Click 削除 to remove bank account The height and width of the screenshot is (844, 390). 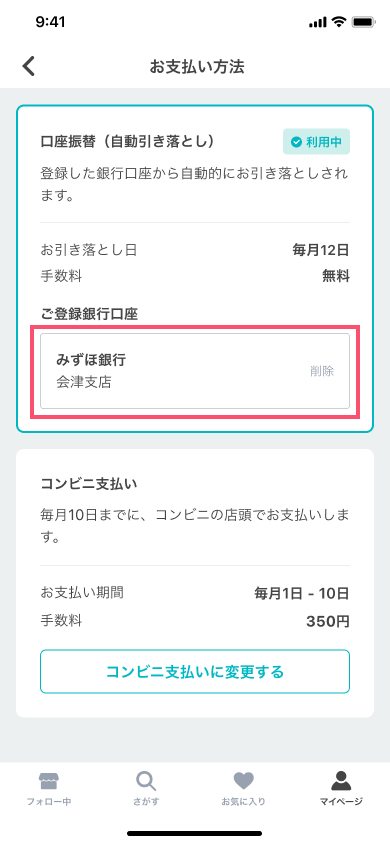322,371
